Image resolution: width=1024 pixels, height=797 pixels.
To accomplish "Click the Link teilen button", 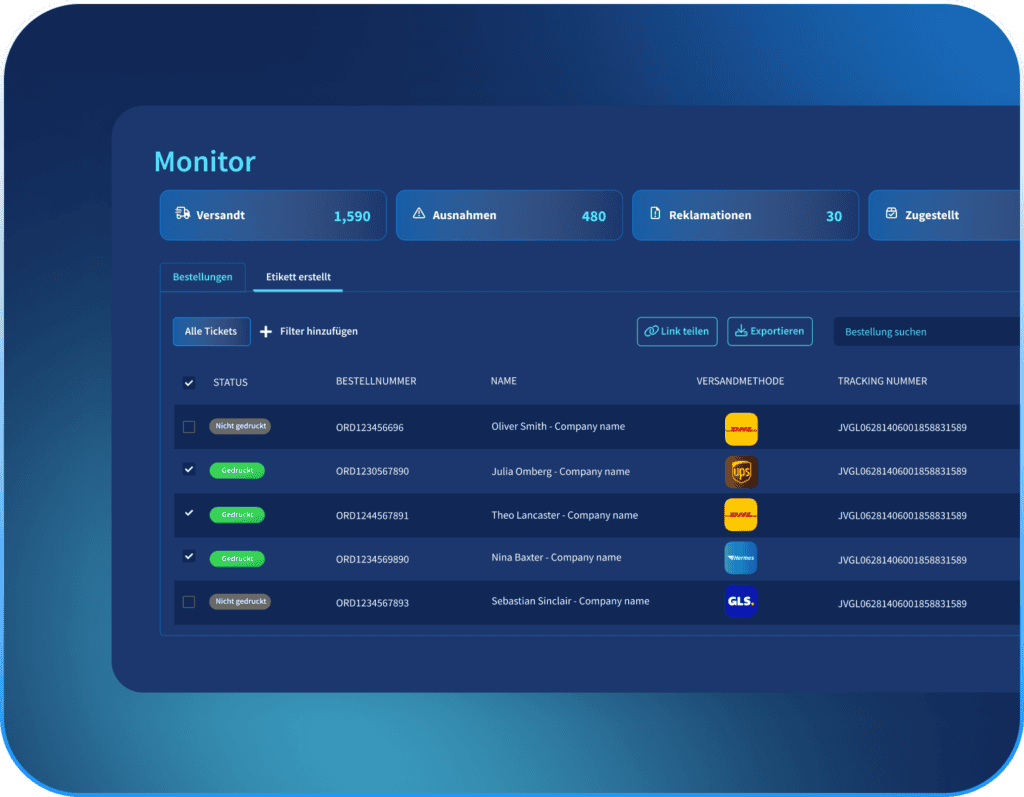I will point(677,331).
